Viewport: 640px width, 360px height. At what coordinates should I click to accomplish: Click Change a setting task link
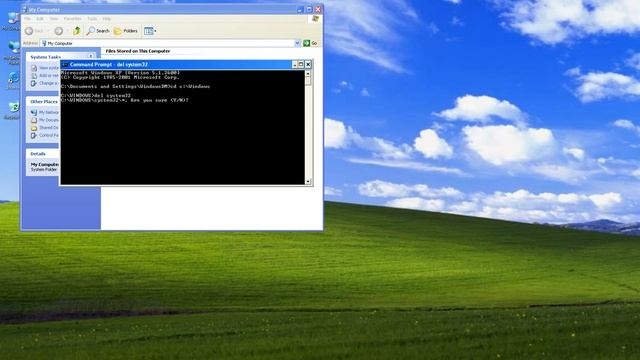(45, 83)
